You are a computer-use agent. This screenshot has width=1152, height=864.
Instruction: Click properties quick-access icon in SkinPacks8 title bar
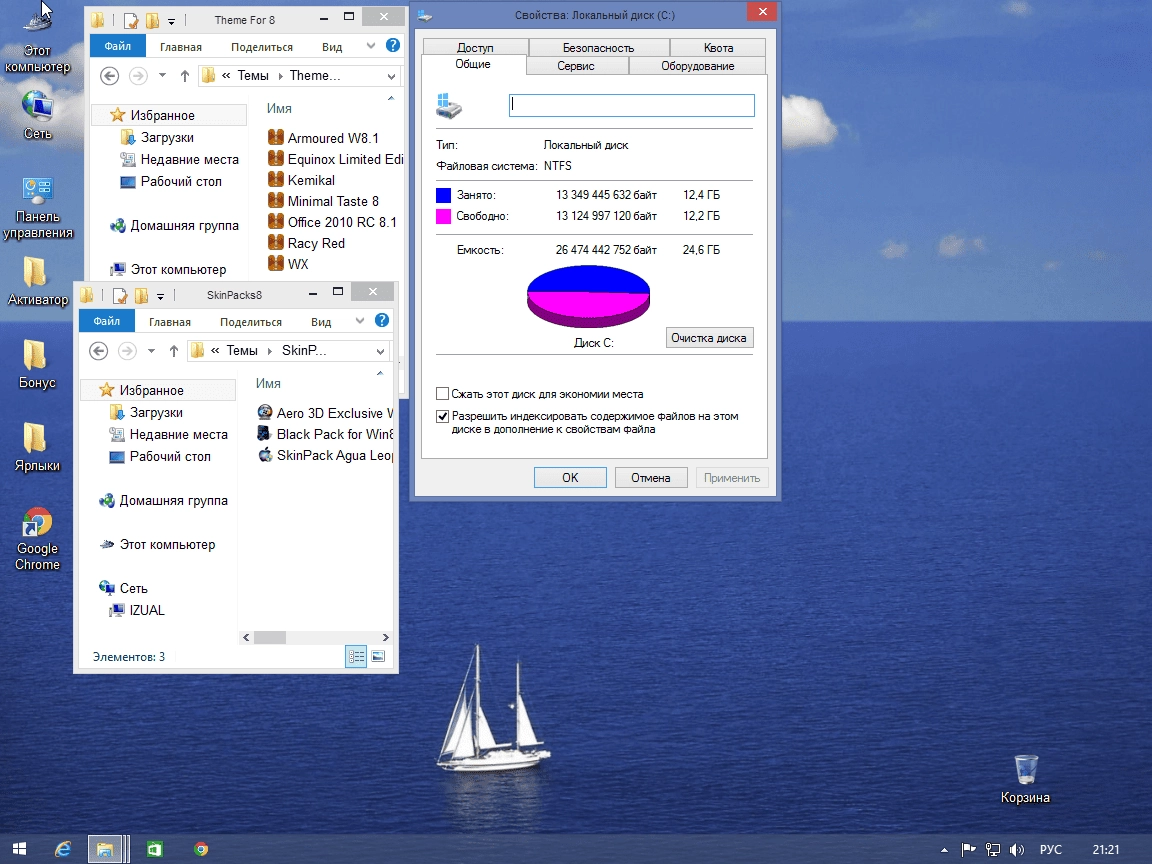[x=120, y=295]
